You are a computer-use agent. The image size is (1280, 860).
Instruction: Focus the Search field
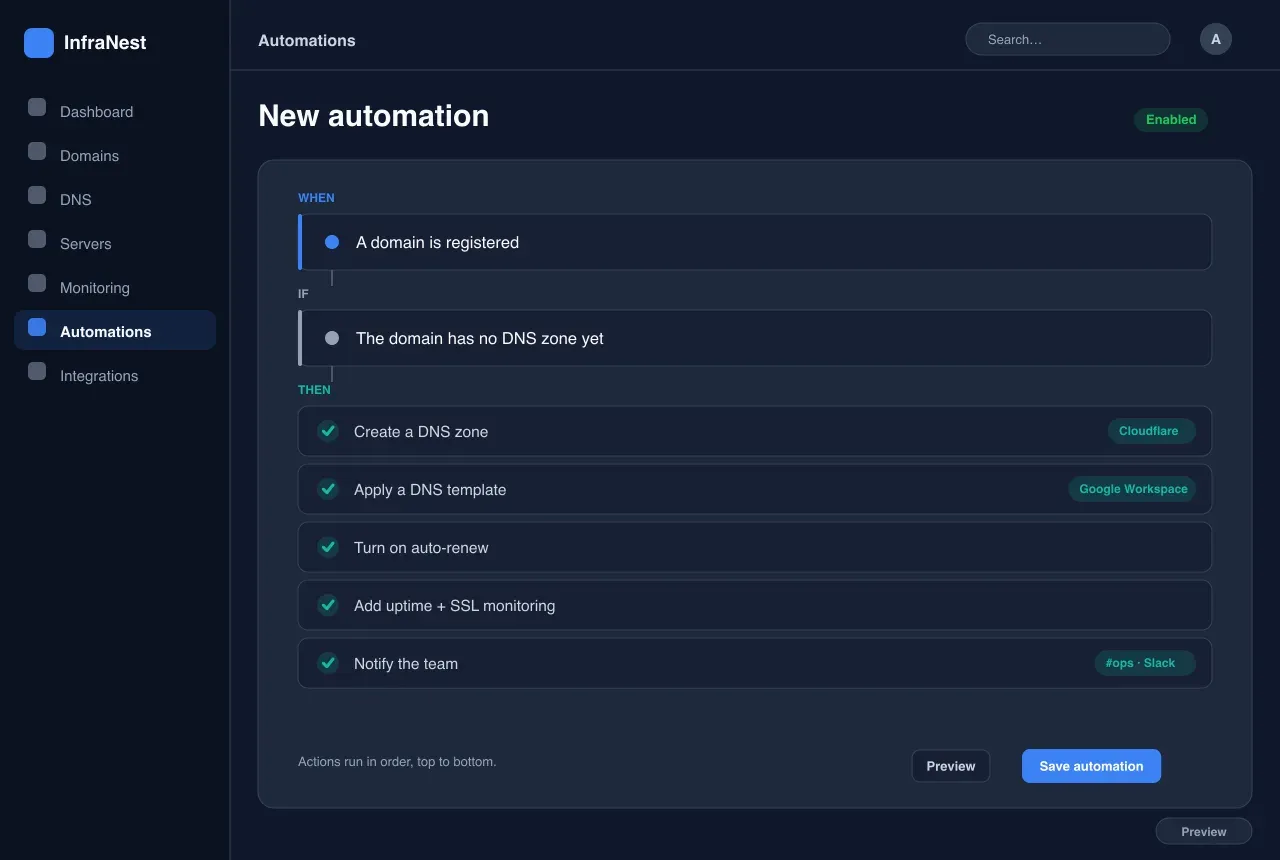[x=1067, y=39]
